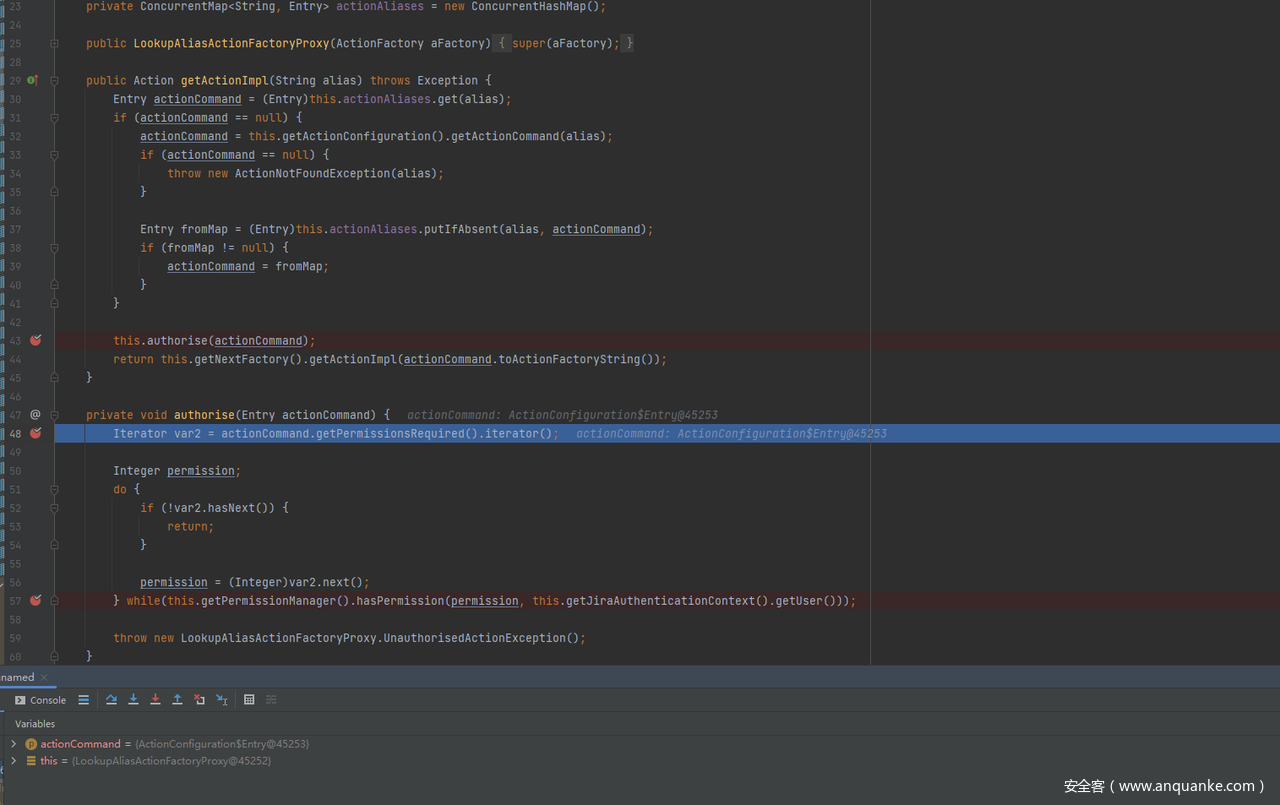Click the Run to Cursor icon
The height and width of the screenshot is (805, 1280).
click(x=222, y=700)
